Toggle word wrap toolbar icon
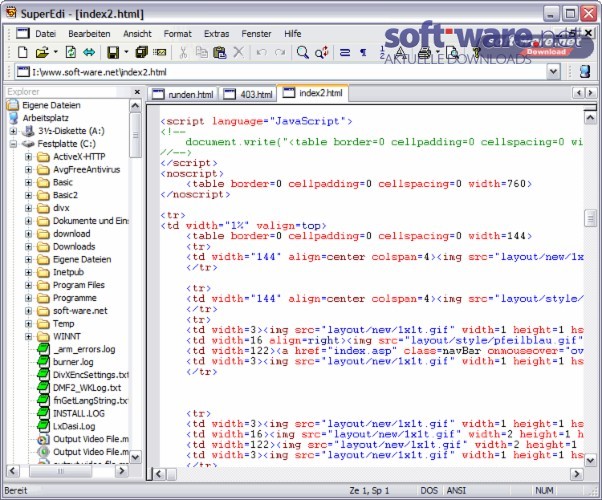 [x=345, y=52]
